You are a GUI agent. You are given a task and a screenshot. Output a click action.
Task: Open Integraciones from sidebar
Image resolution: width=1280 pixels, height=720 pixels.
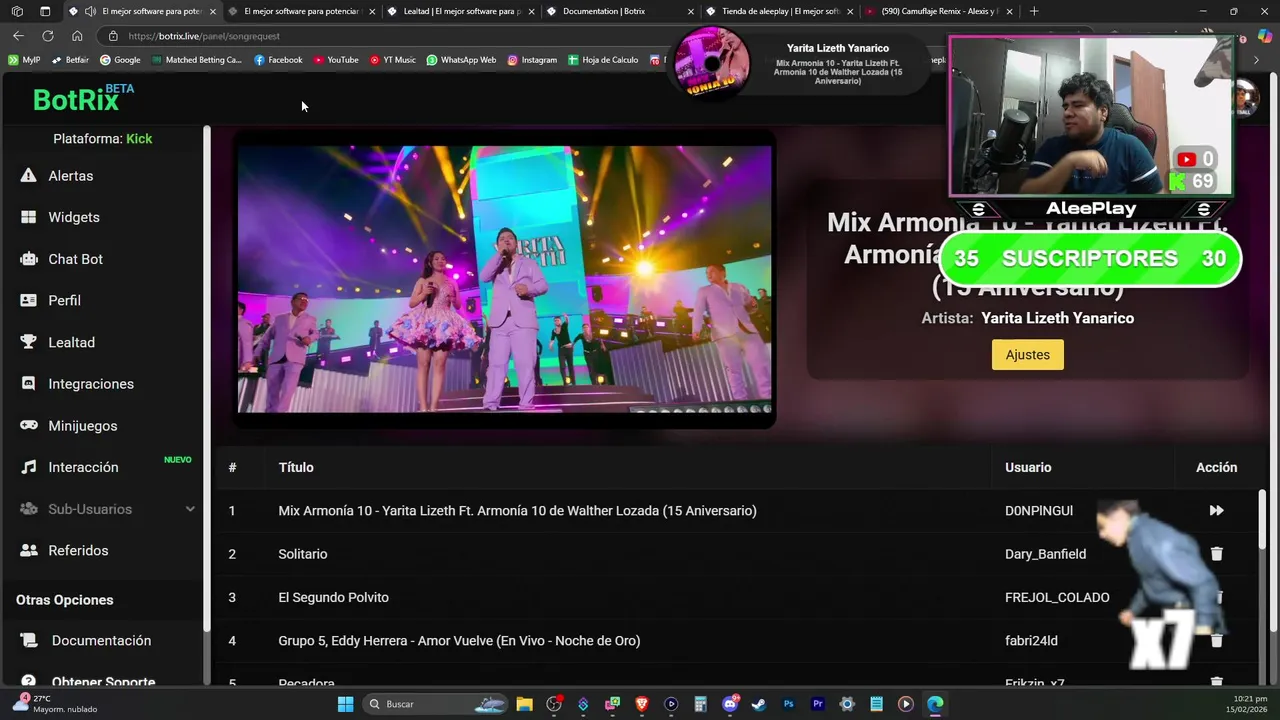[x=91, y=384]
